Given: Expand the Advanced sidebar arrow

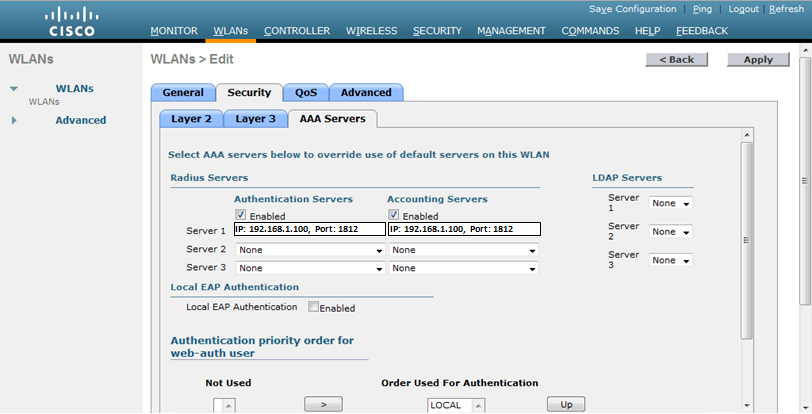Looking at the screenshot, I should (14, 120).
